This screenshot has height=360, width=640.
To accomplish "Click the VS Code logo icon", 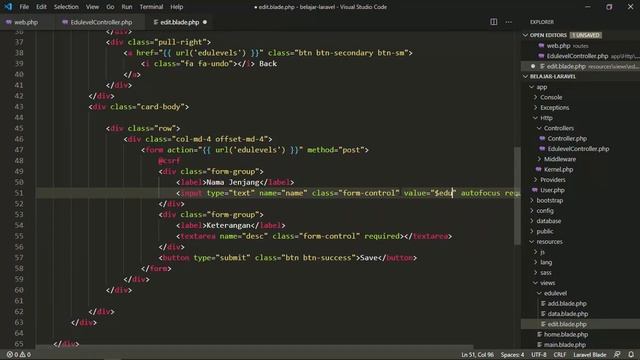I will [x=8, y=7].
